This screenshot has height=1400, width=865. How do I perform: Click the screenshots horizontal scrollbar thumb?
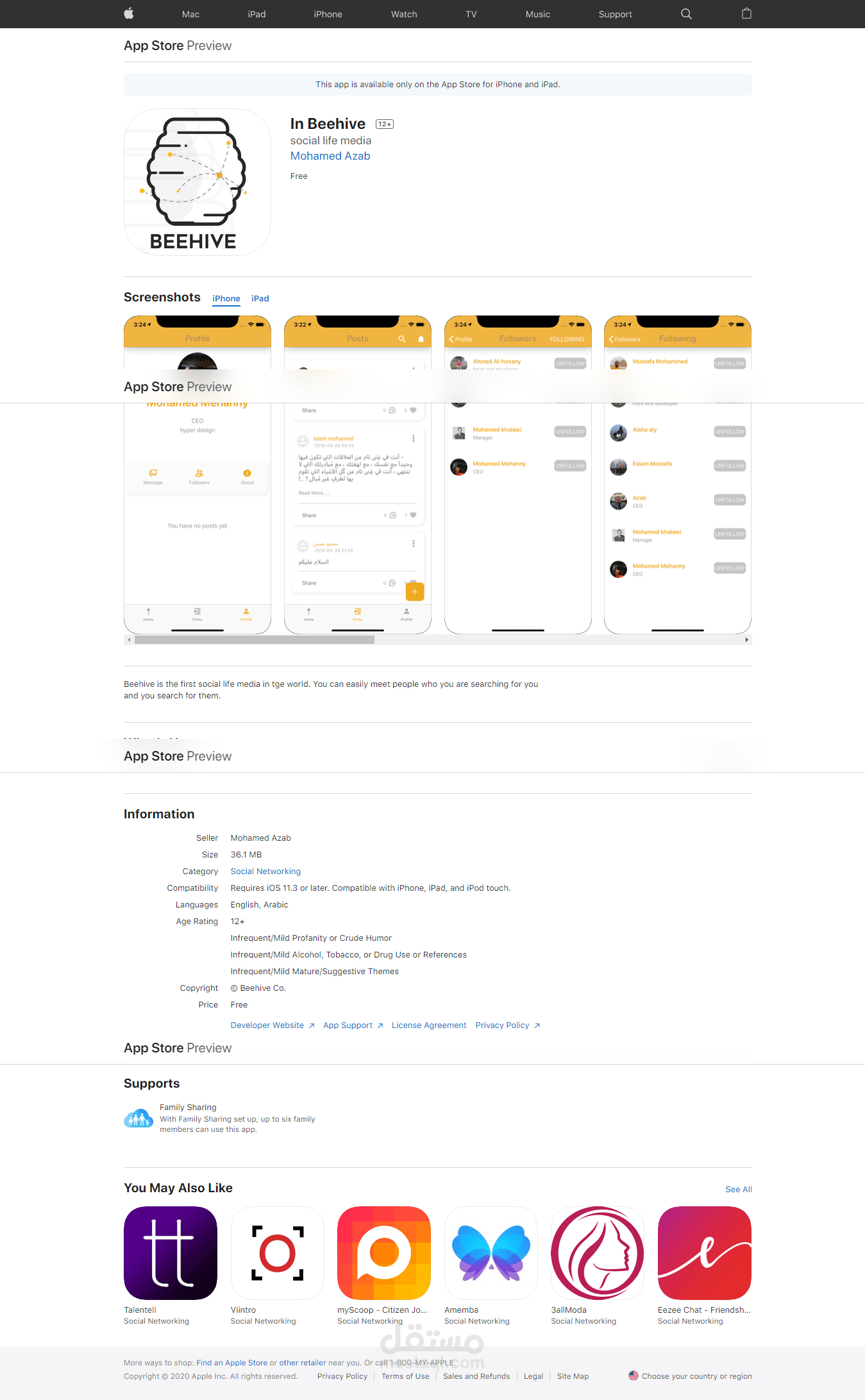pyautogui.click(x=255, y=639)
